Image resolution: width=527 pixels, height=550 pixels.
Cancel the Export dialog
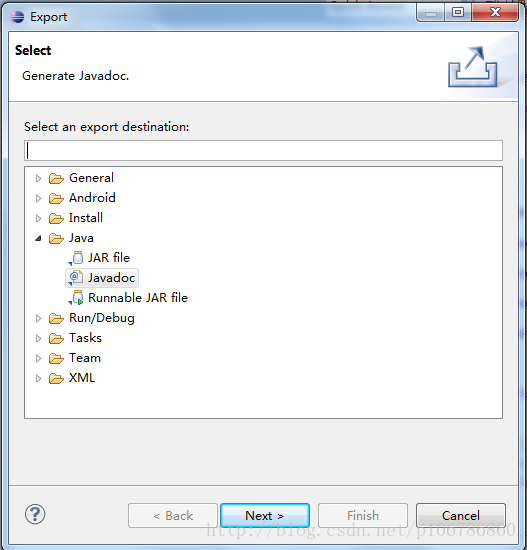coord(461,516)
